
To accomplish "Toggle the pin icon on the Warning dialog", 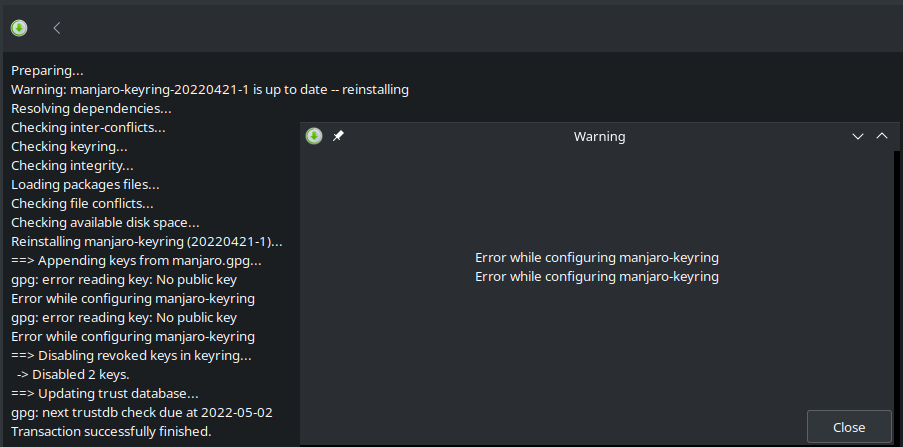I will [339, 136].
